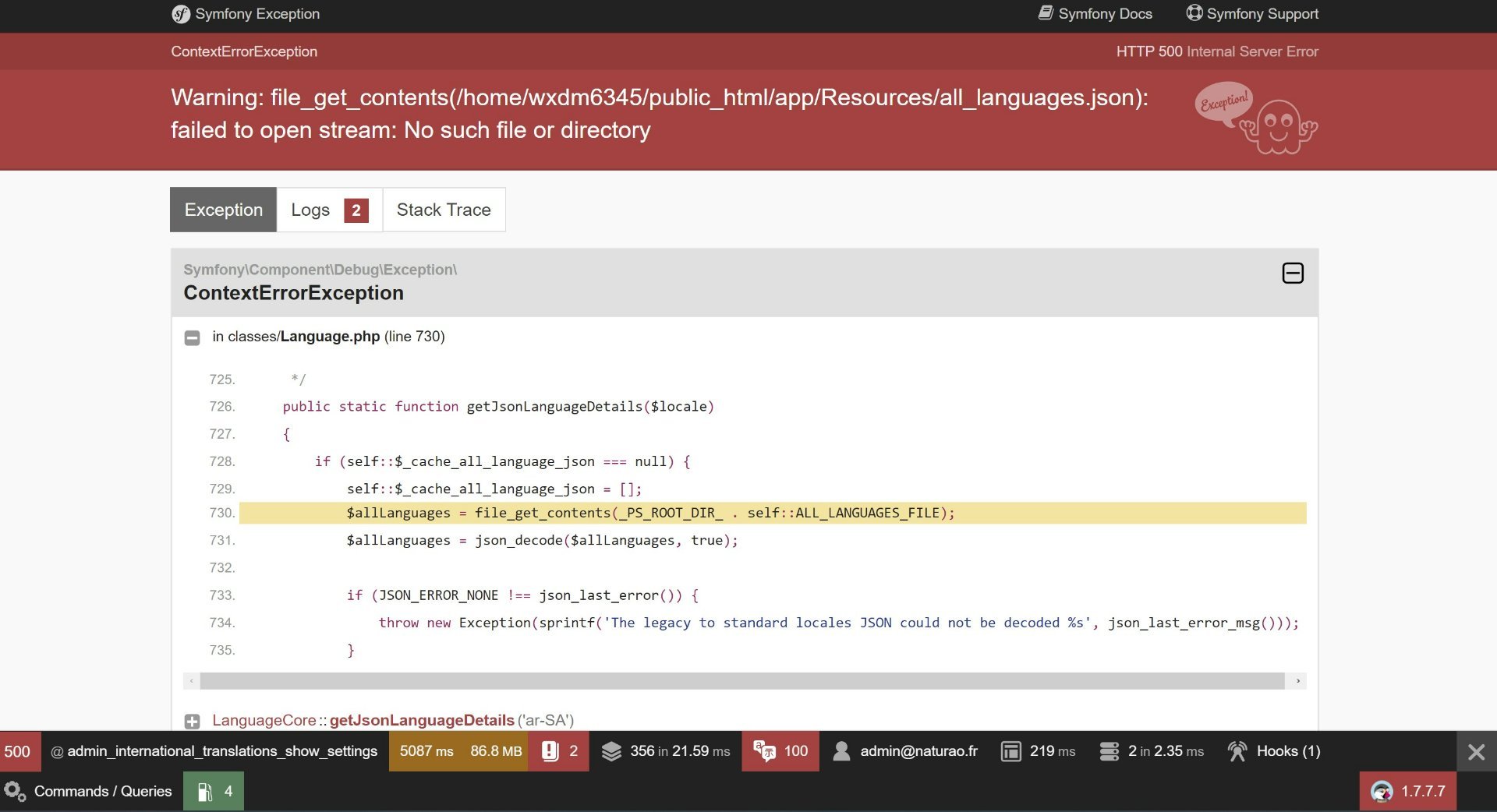
Task: Collapse the Language.php line 730 code trace
Action: pyautogui.click(x=192, y=337)
